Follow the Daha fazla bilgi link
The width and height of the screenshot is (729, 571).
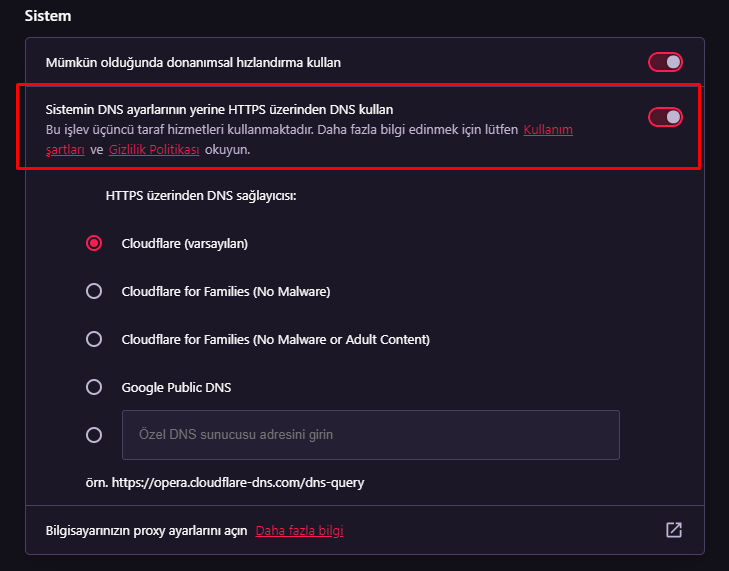(x=299, y=530)
